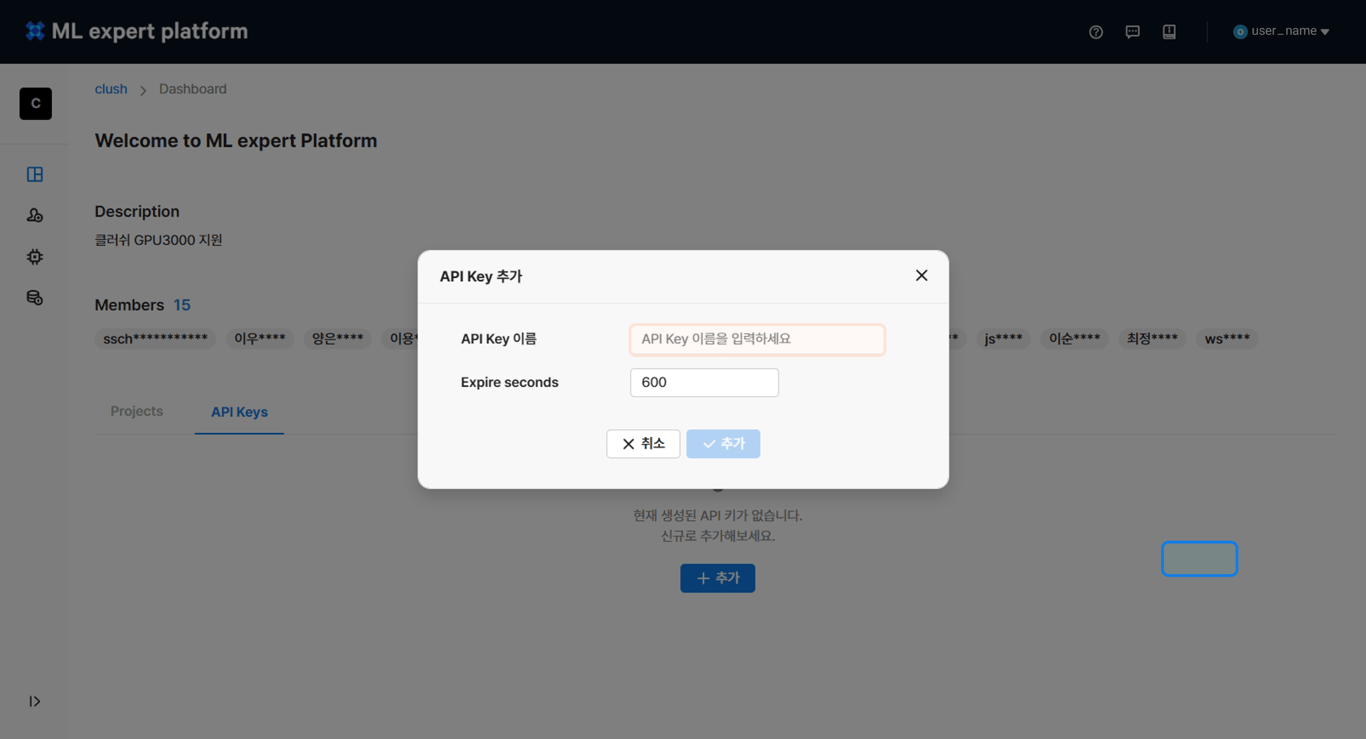1366x739 pixels.
Task: Click the Expire seconds field showing 600
Action: [704, 383]
